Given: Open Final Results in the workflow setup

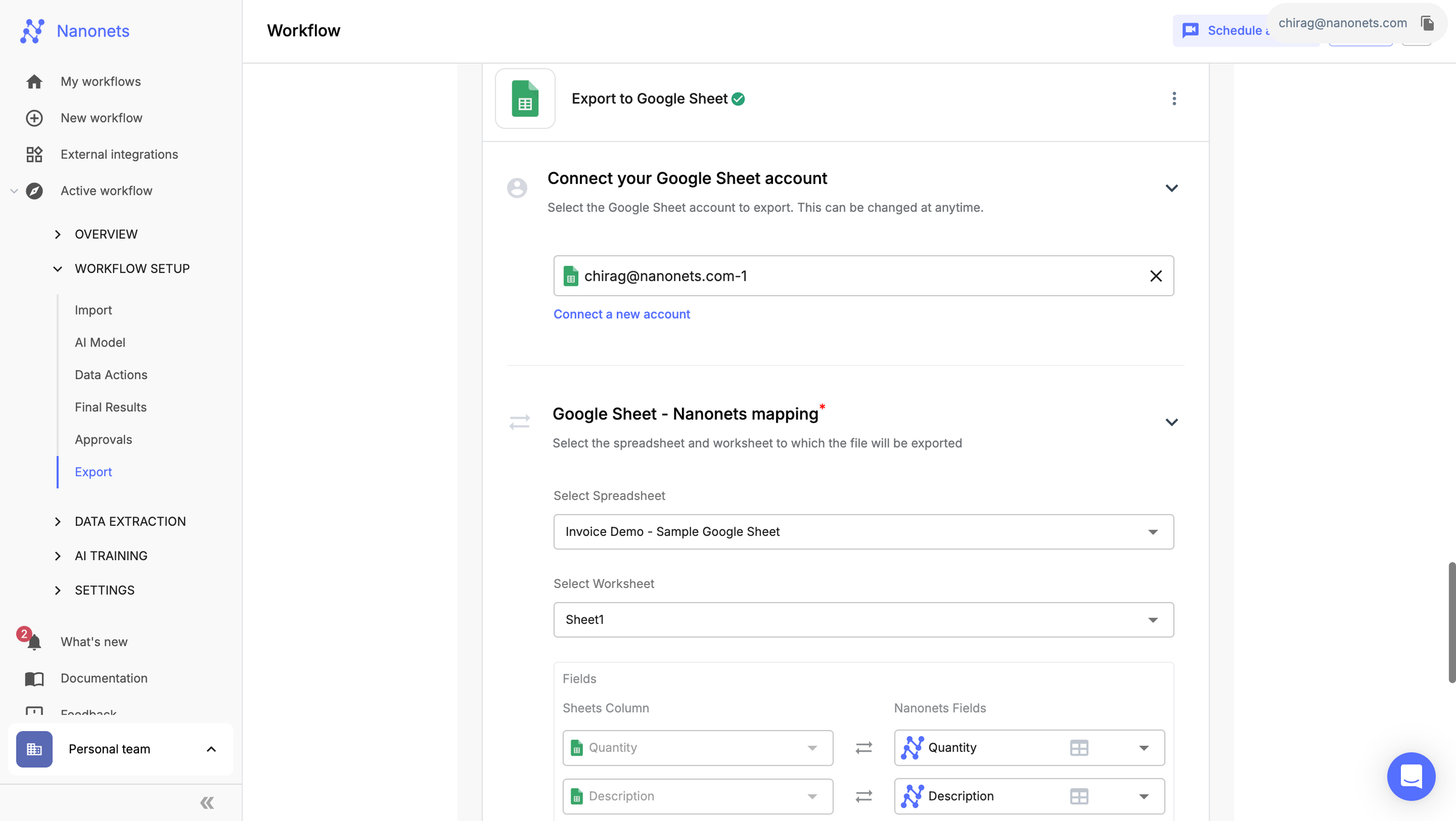Looking at the screenshot, I should 110,407.
